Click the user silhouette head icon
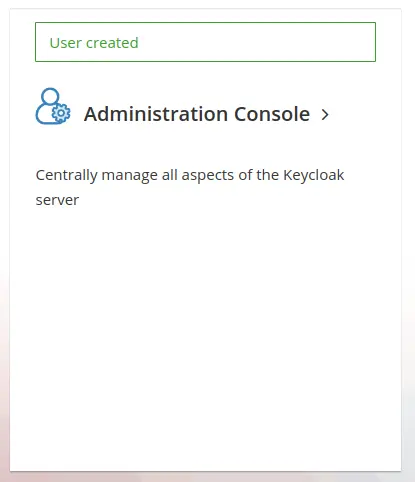 pyautogui.click(x=50, y=95)
